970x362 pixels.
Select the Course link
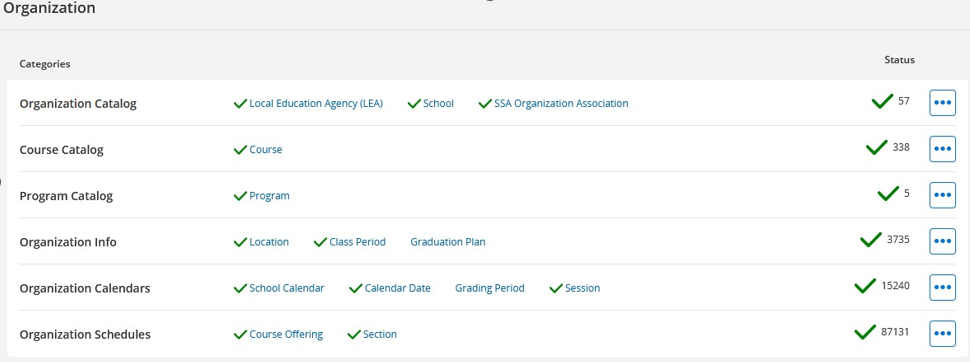click(265, 150)
